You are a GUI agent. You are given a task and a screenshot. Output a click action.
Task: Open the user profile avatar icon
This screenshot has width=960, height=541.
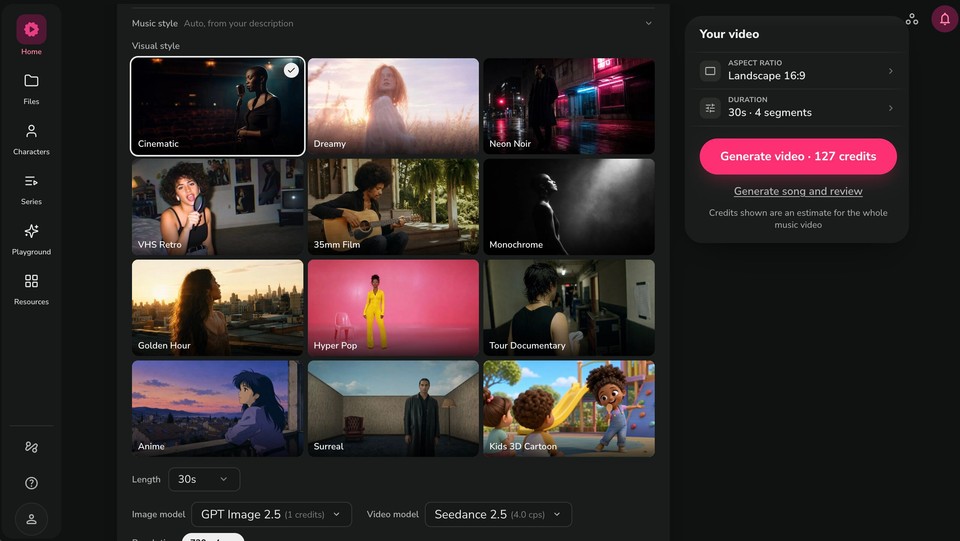click(31, 519)
